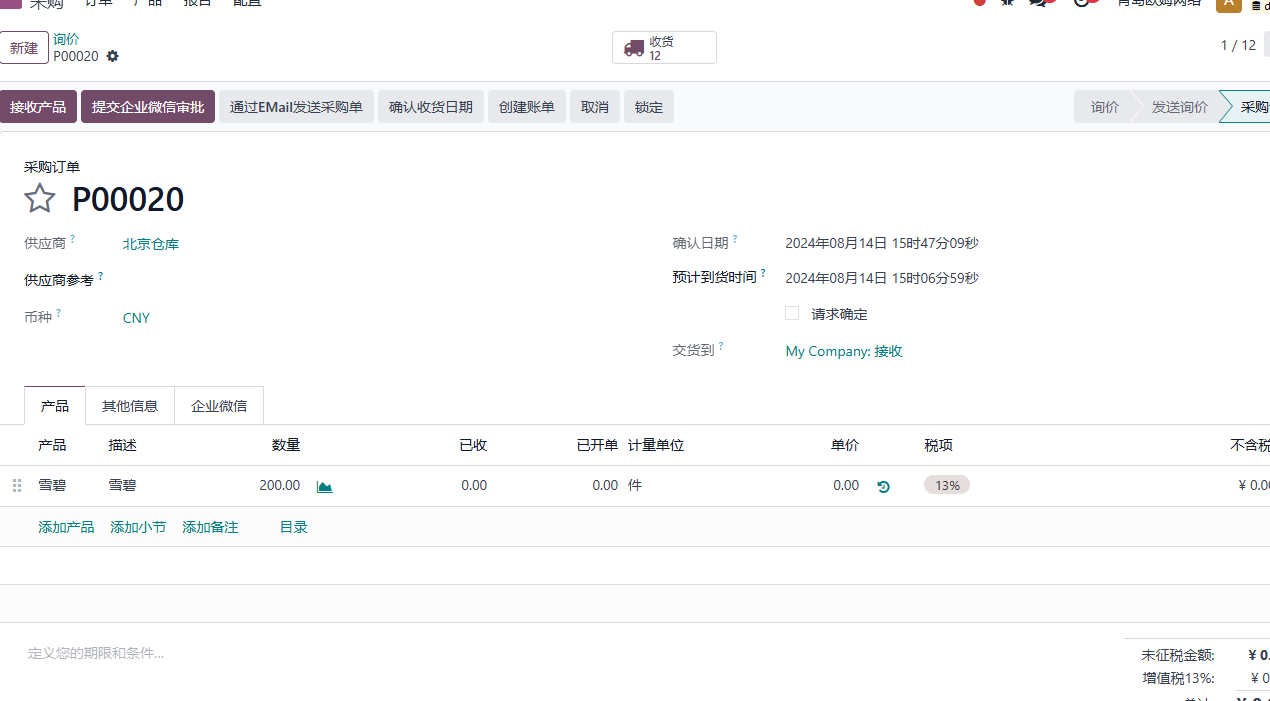Grab the drag handle of the 雪碧 row

pos(17,486)
